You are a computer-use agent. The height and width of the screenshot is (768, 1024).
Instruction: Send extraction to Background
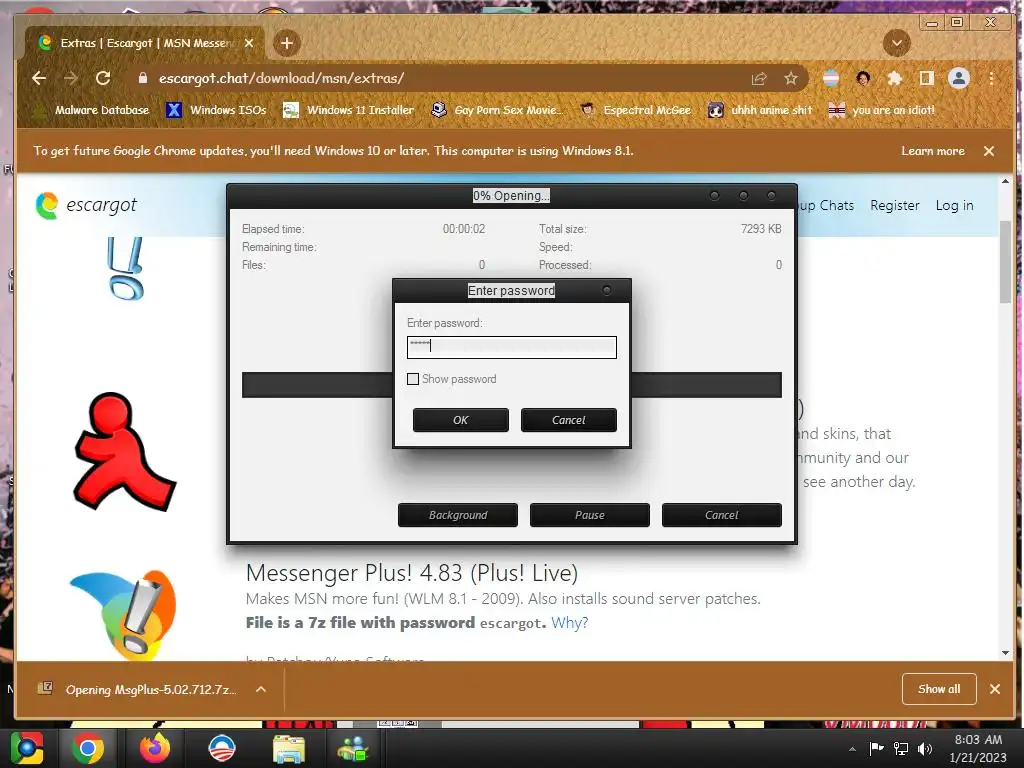[x=458, y=515]
